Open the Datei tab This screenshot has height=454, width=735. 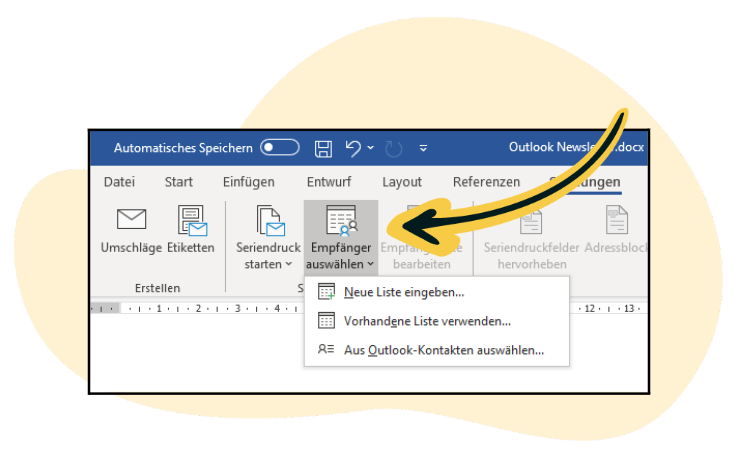tap(119, 182)
